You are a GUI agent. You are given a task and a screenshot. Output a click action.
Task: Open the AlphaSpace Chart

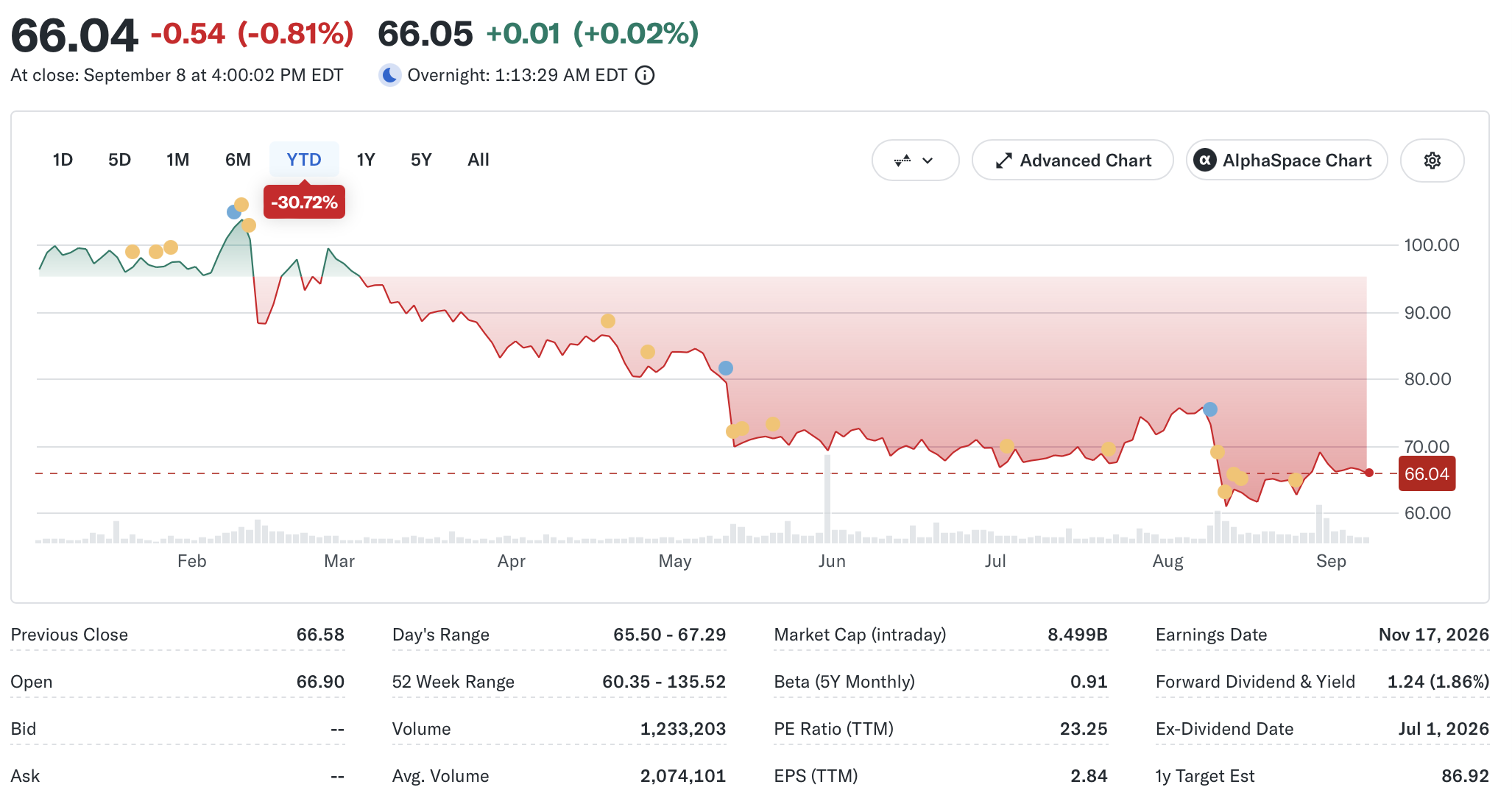click(x=1287, y=161)
